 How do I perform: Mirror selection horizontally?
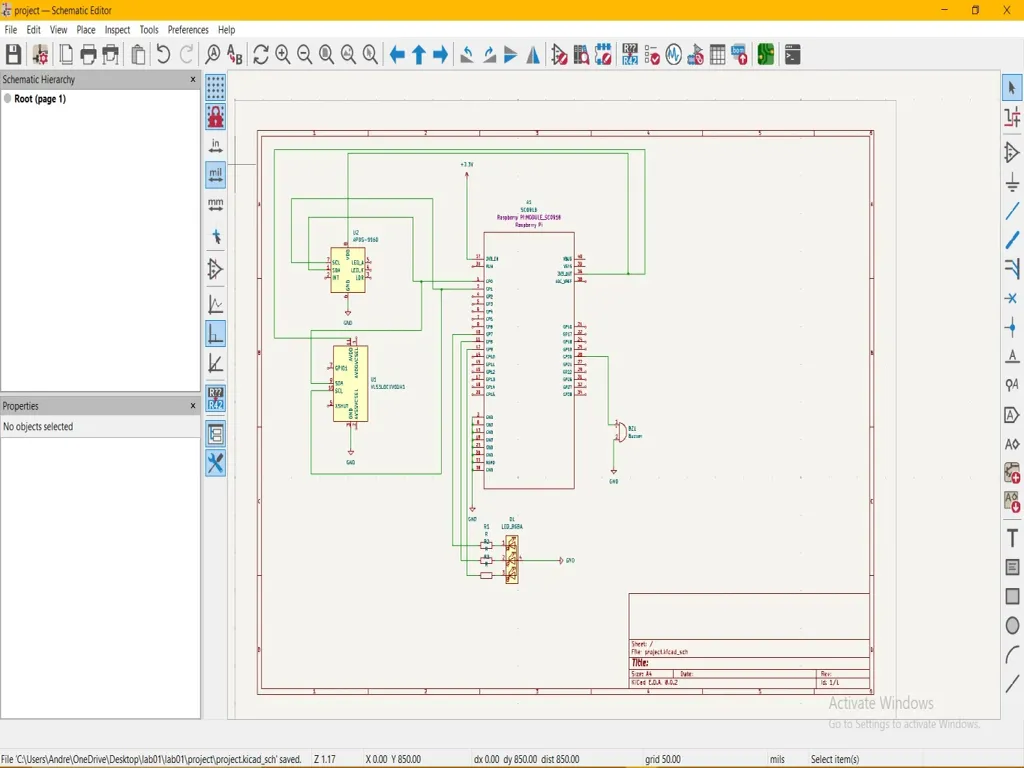533,55
